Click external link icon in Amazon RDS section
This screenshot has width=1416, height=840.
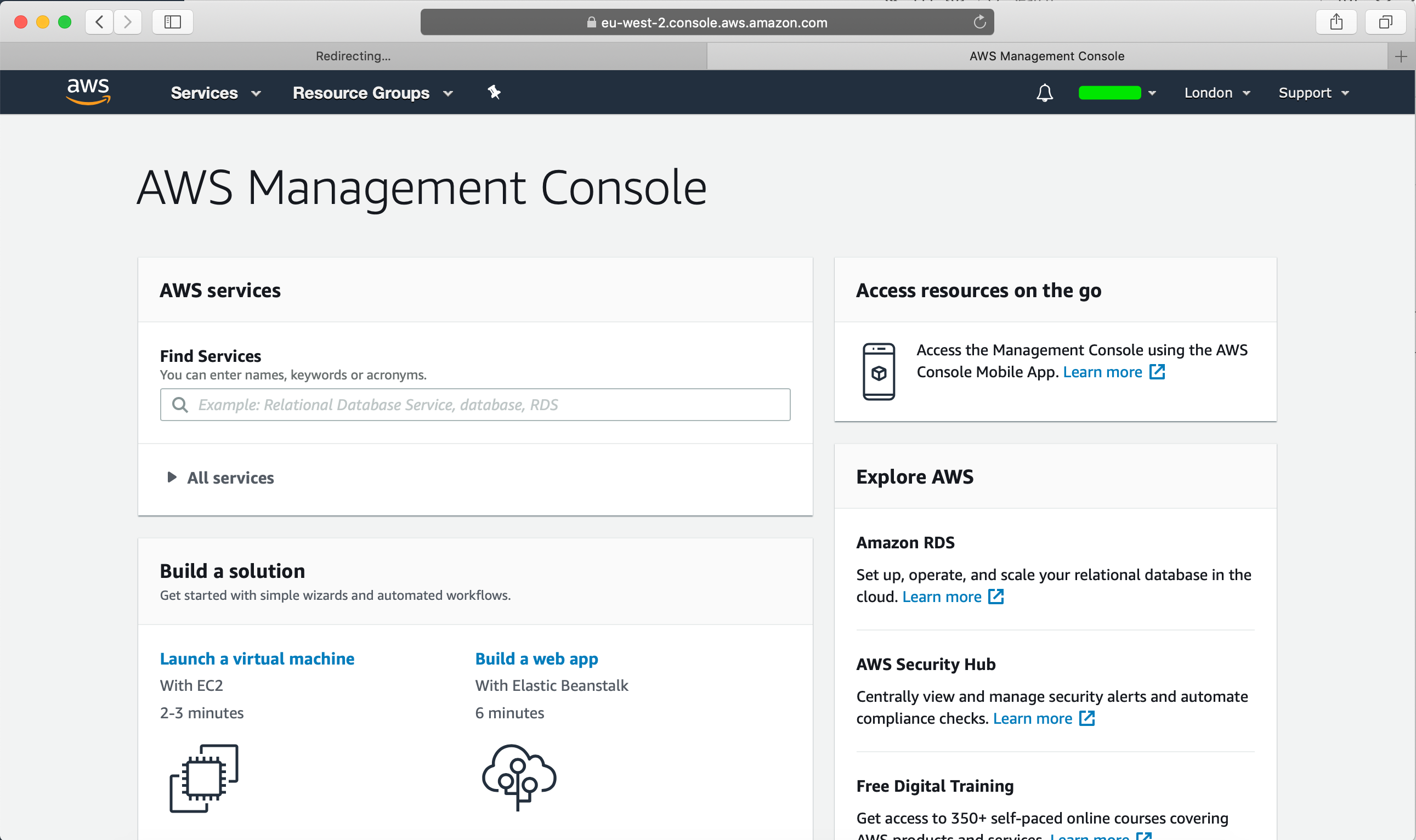(996, 597)
